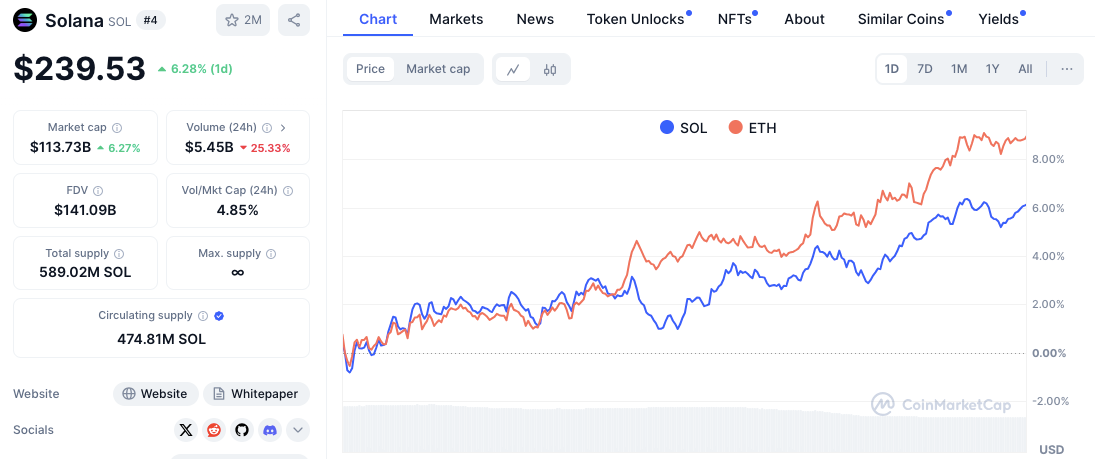The height and width of the screenshot is (459, 1095).
Task: Select the 7D time range
Action: [x=925, y=69]
